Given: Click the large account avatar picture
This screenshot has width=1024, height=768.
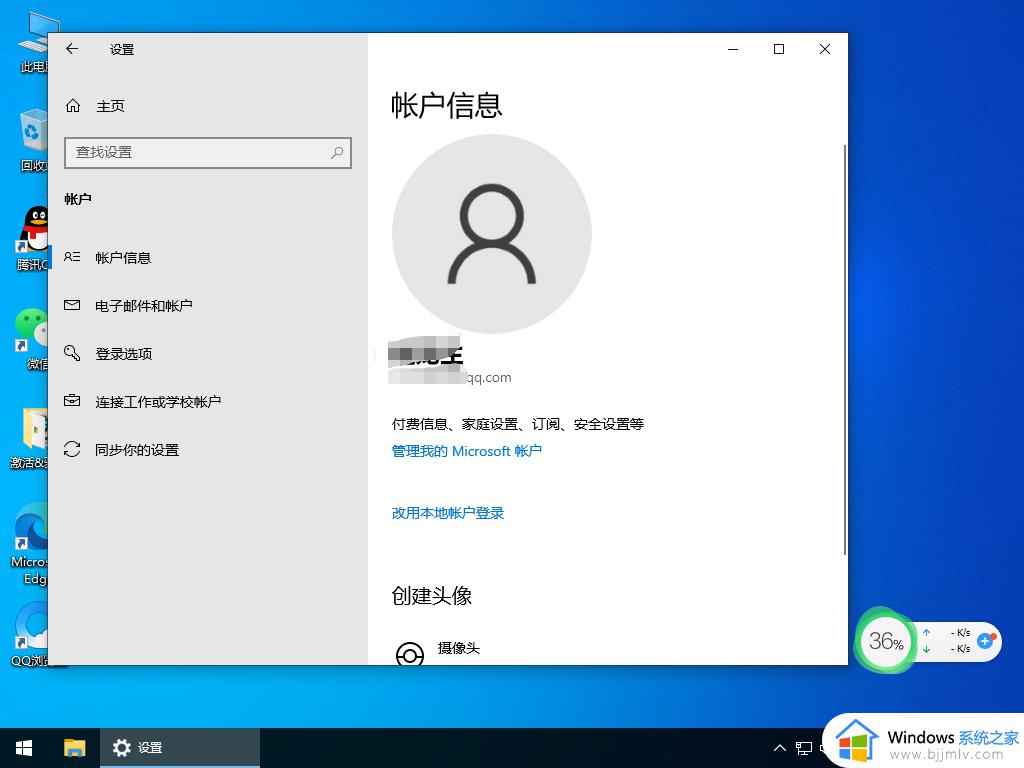Looking at the screenshot, I should click(x=492, y=234).
